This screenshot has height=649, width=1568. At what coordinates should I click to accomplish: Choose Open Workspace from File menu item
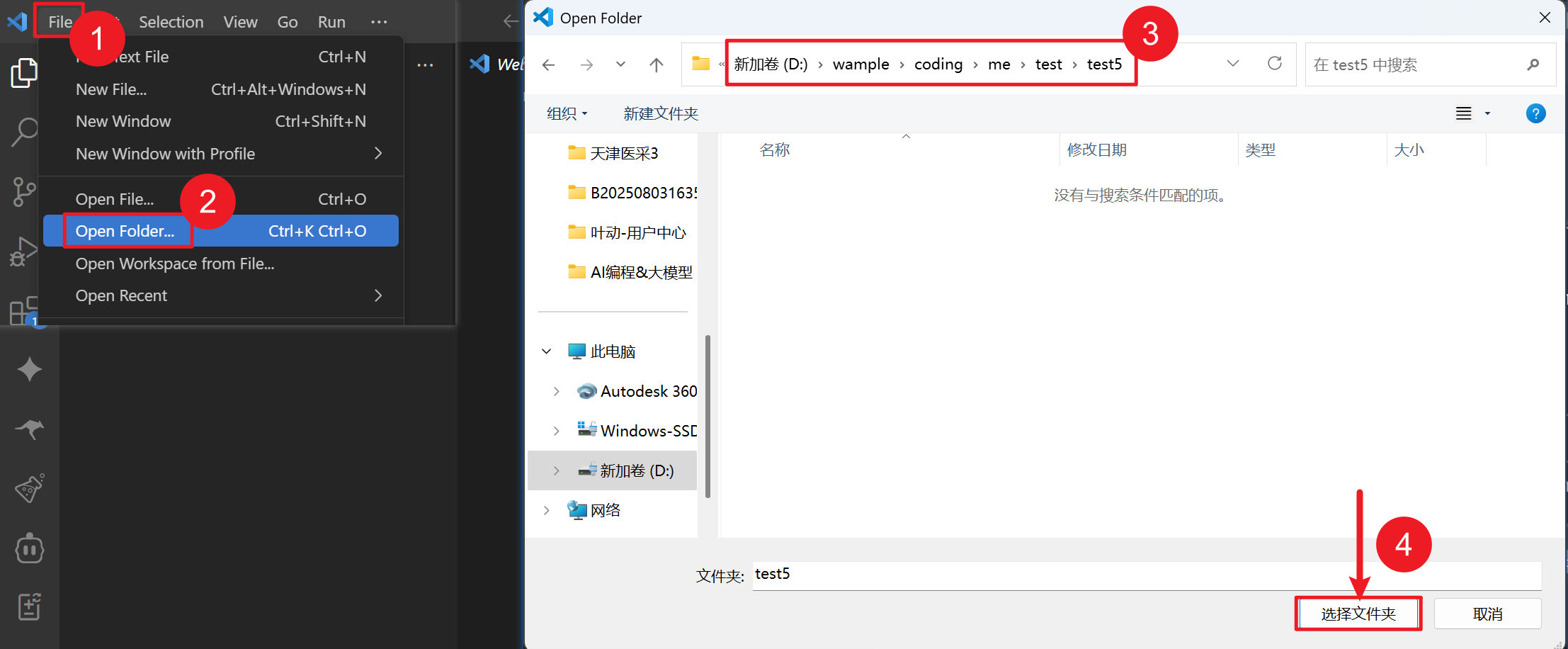pos(175,264)
